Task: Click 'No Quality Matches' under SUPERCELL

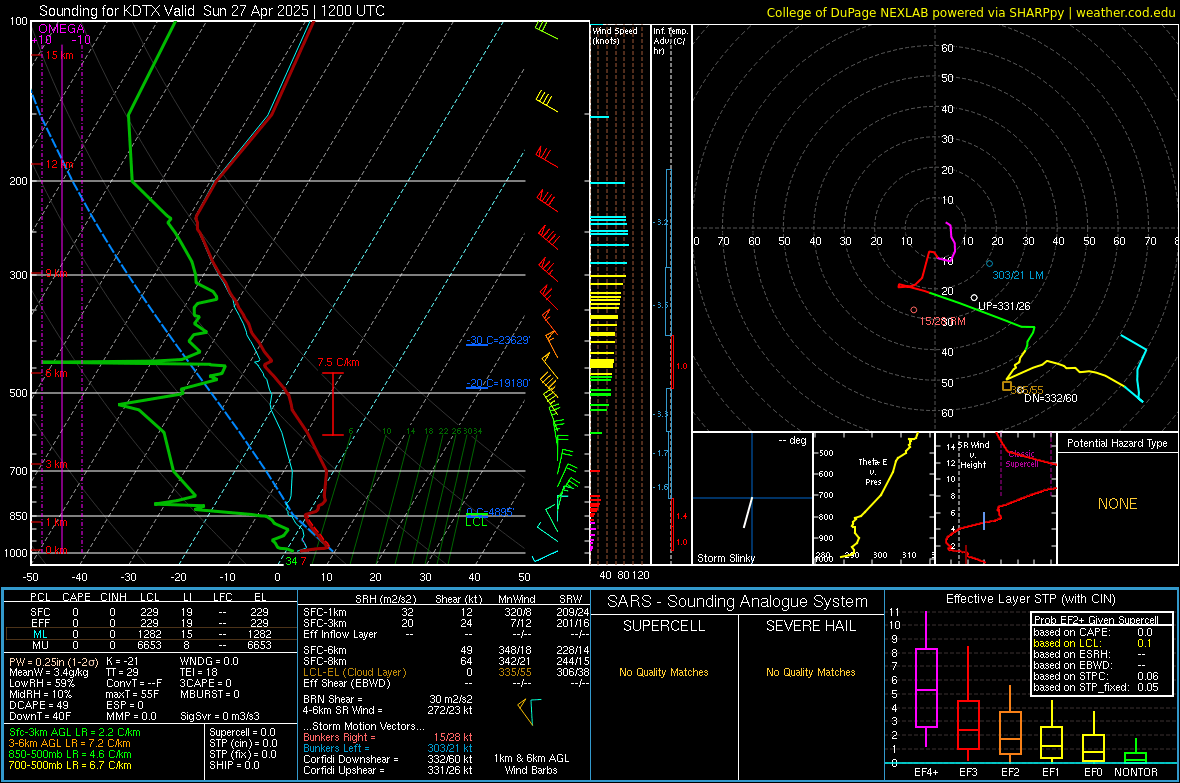Action: 664,672
